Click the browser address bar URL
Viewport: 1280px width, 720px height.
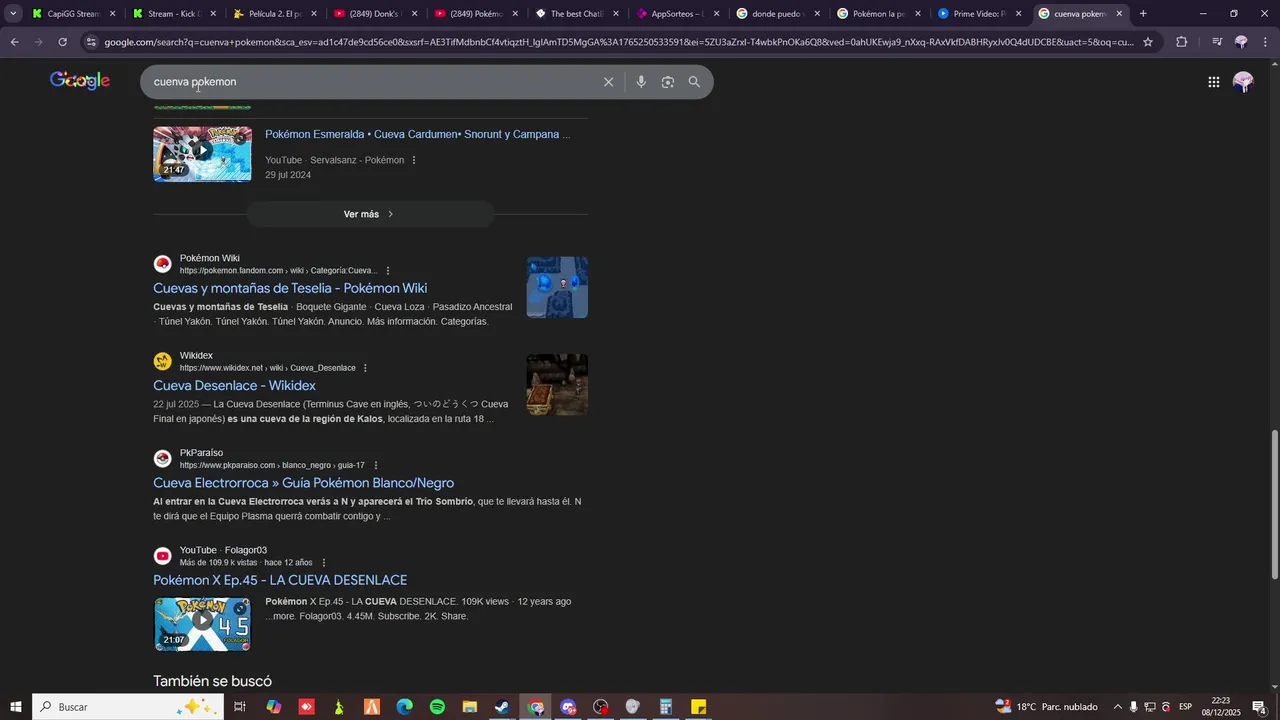pyautogui.click(x=618, y=42)
